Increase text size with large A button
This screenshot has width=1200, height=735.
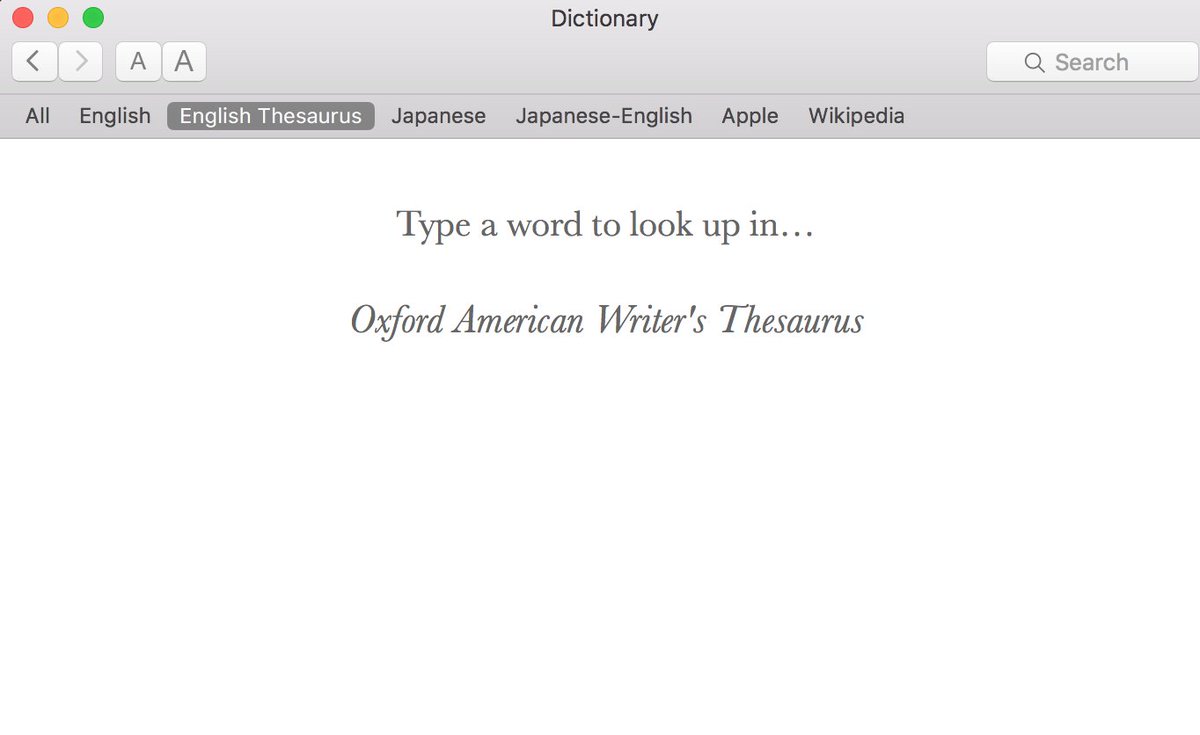(x=184, y=62)
